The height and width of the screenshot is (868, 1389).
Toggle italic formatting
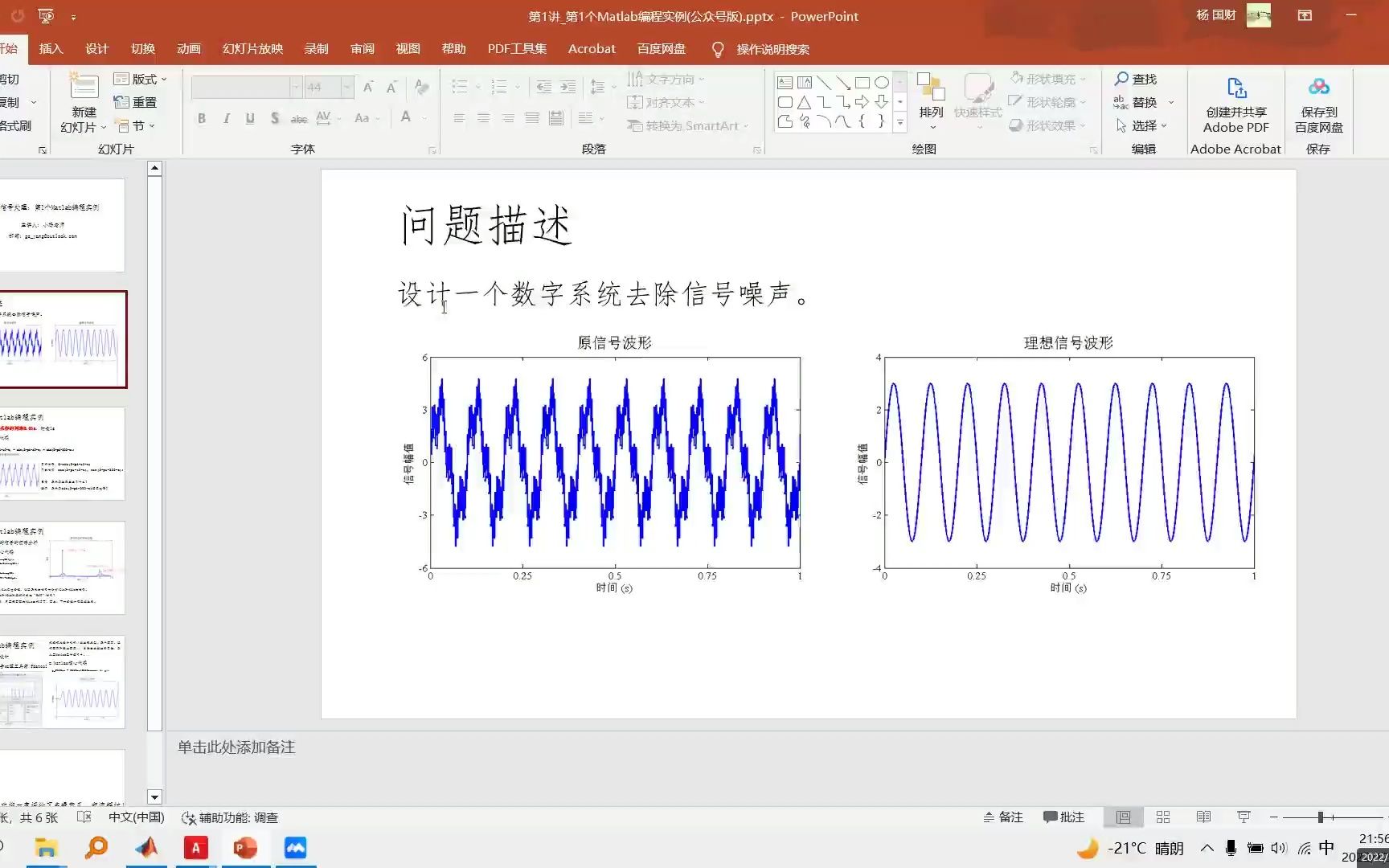226,118
